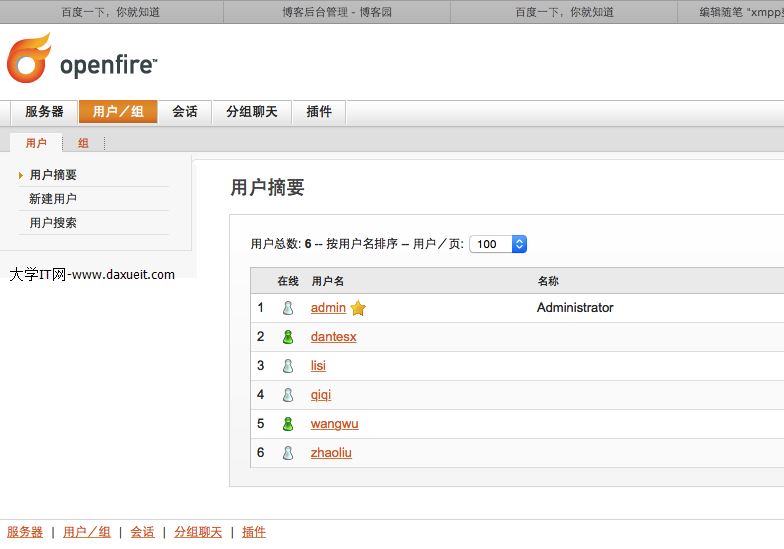
Task: Select 新建用户 in the sidebar
Action: pos(53,199)
